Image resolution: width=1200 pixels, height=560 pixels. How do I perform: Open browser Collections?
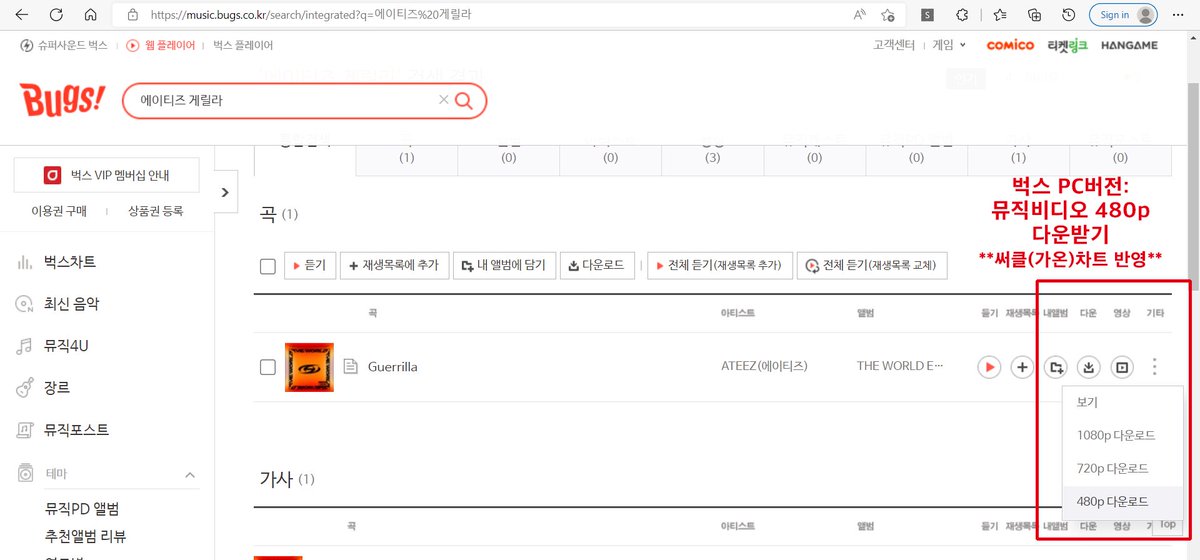(x=1035, y=15)
